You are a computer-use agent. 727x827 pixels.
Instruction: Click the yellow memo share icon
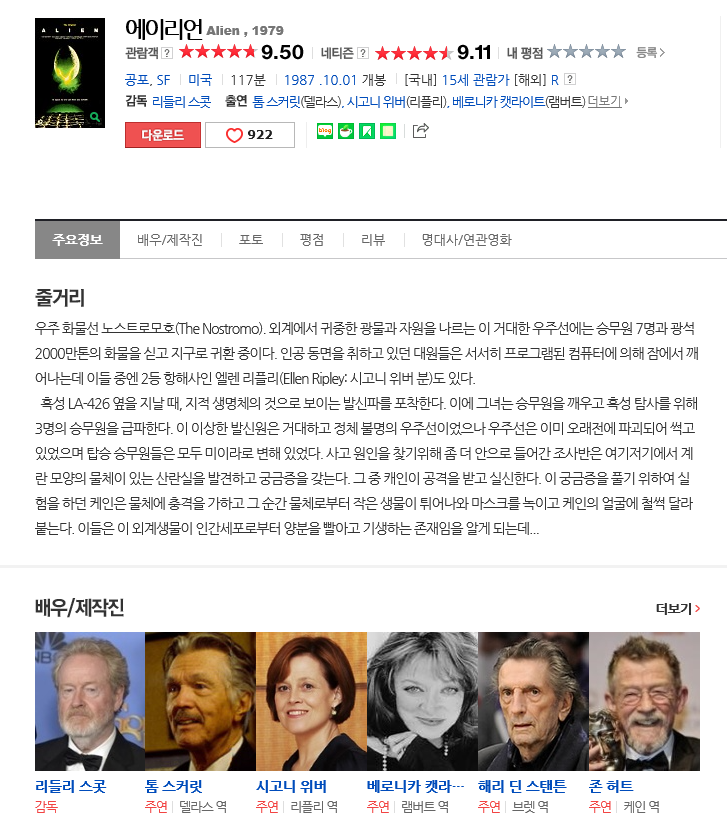click(388, 131)
